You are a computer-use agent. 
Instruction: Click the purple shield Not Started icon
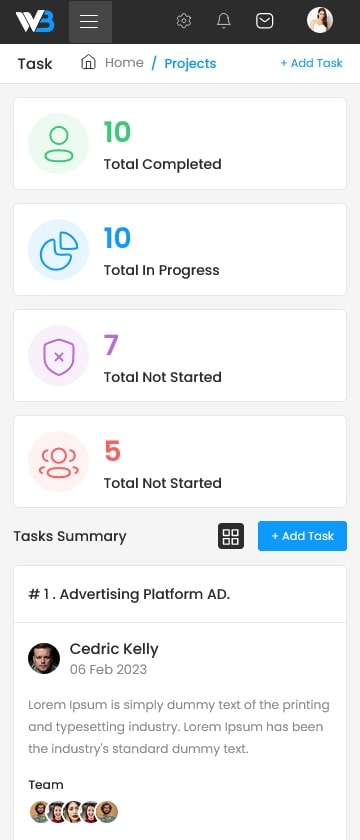click(x=58, y=356)
